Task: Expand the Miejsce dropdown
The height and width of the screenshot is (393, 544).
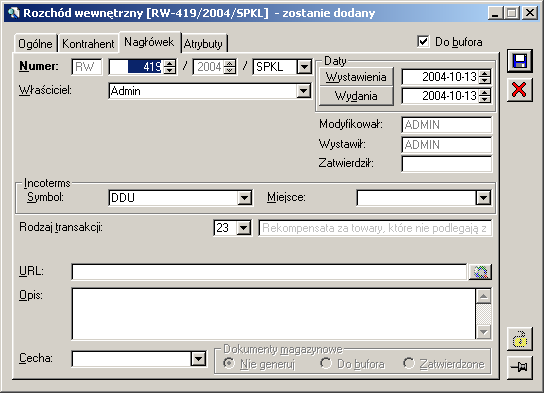Action: (x=483, y=198)
